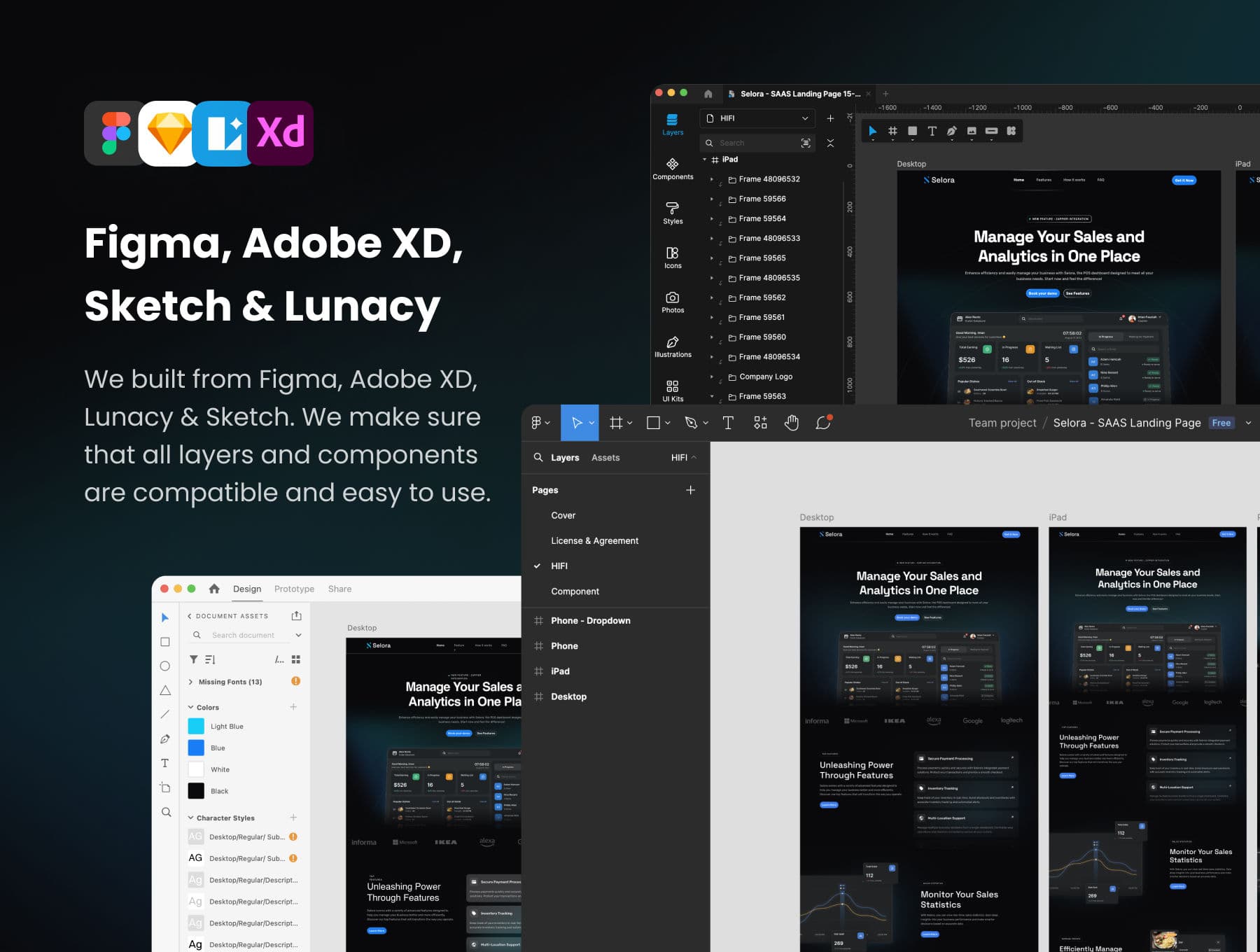Click XD assets sort order icon
Screen dimensions: 1260x952
[210, 659]
